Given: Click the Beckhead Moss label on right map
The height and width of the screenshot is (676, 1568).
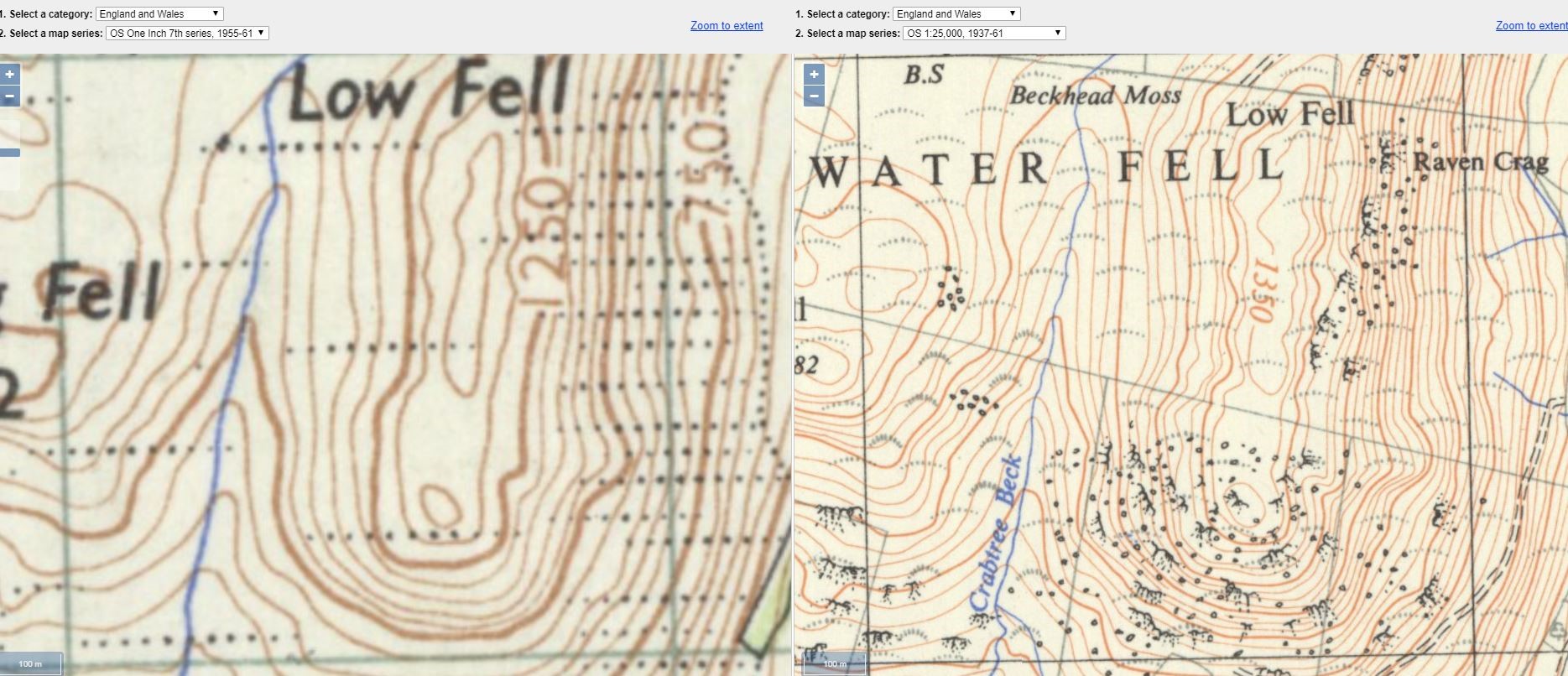Looking at the screenshot, I should coord(1095,96).
